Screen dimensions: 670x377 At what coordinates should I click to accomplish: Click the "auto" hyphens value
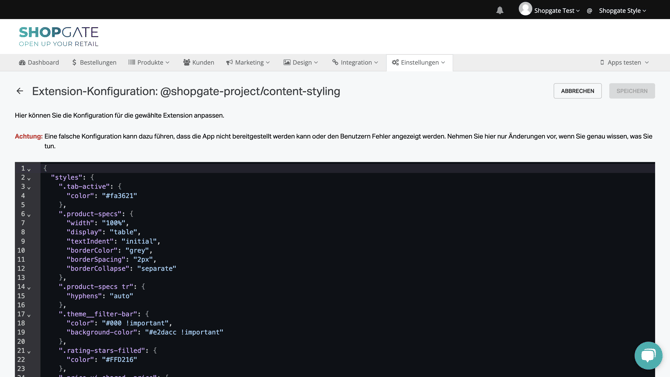click(121, 296)
